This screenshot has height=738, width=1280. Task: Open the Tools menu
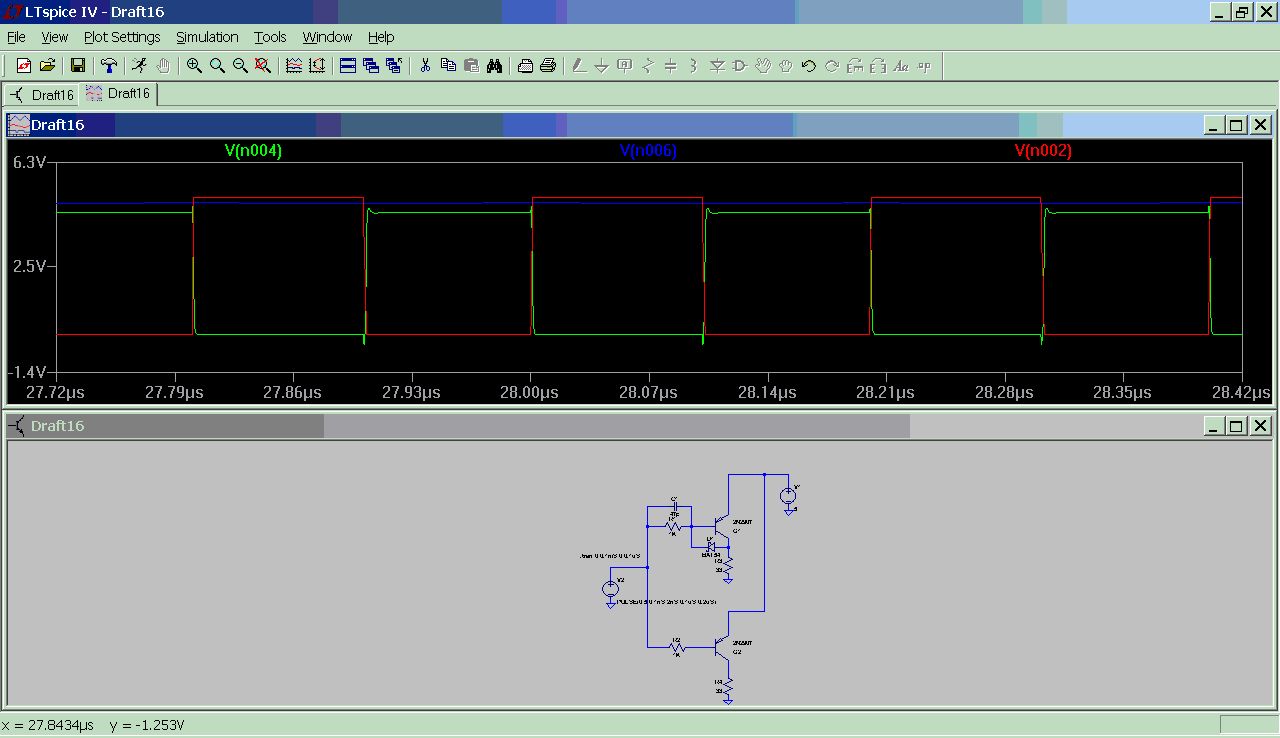270,37
